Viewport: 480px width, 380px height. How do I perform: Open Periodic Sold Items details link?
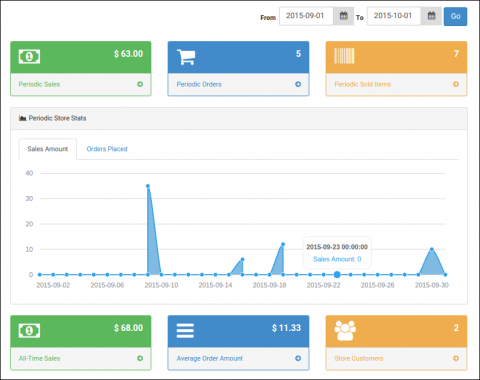(363, 84)
